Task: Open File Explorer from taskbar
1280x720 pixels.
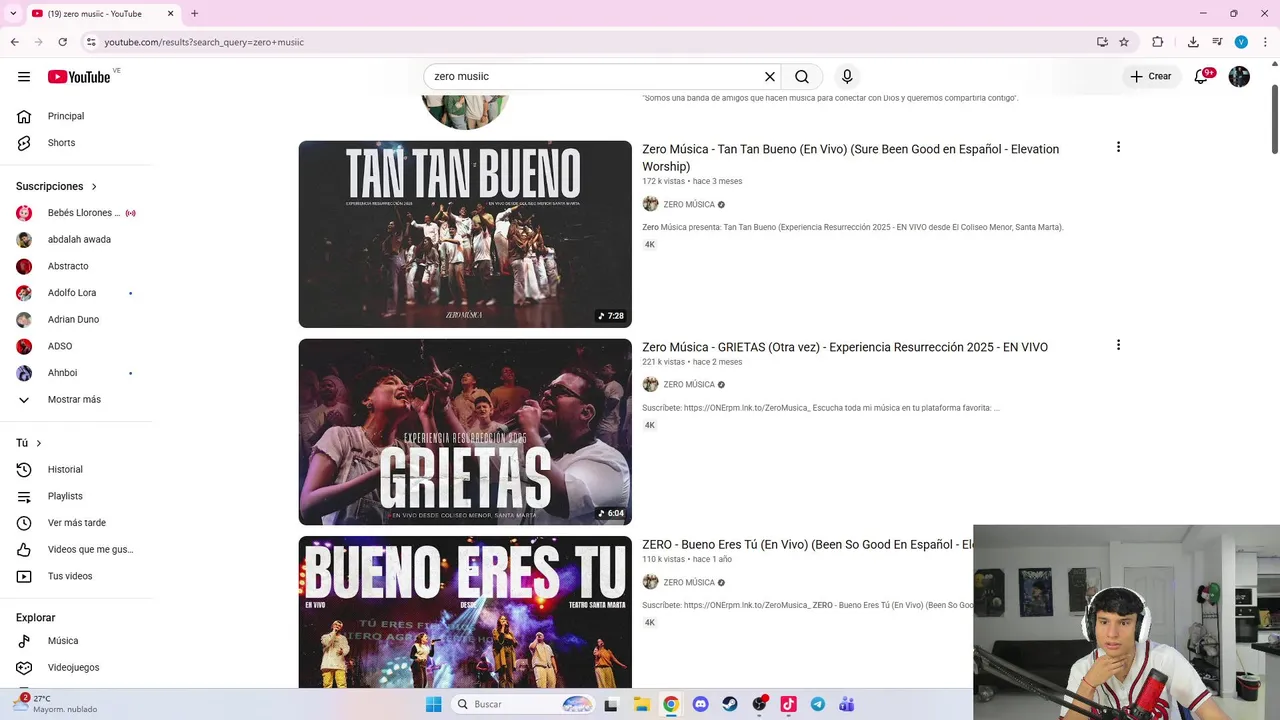Action: (x=641, y=704)
